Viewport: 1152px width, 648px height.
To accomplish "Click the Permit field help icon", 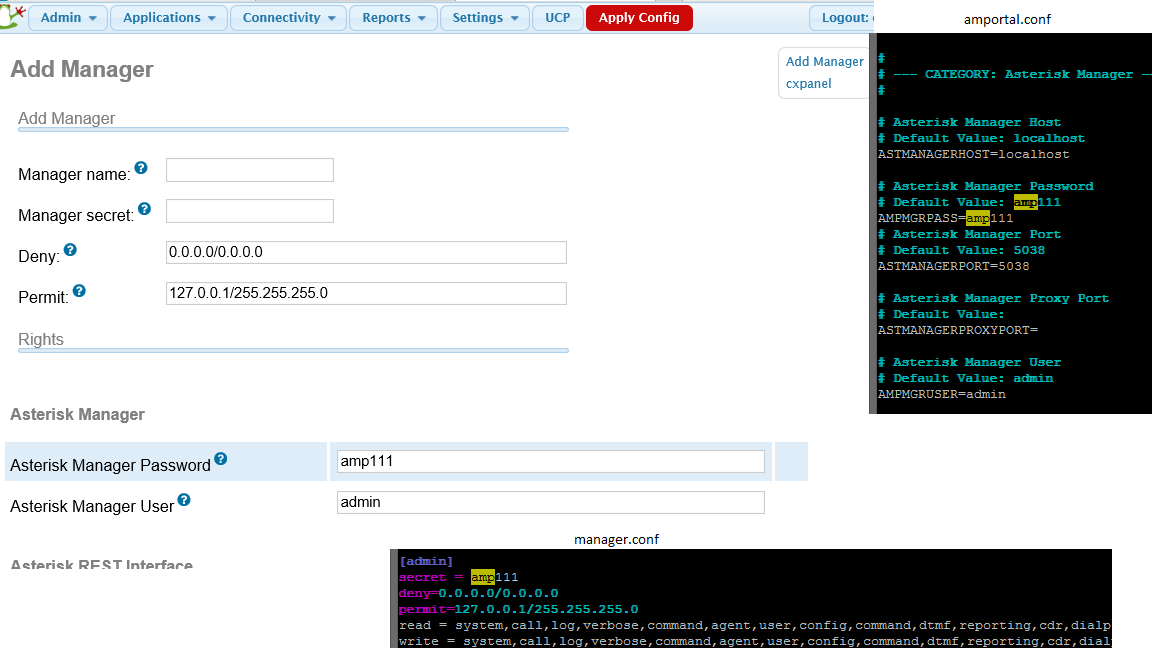I will coord(79,291).
